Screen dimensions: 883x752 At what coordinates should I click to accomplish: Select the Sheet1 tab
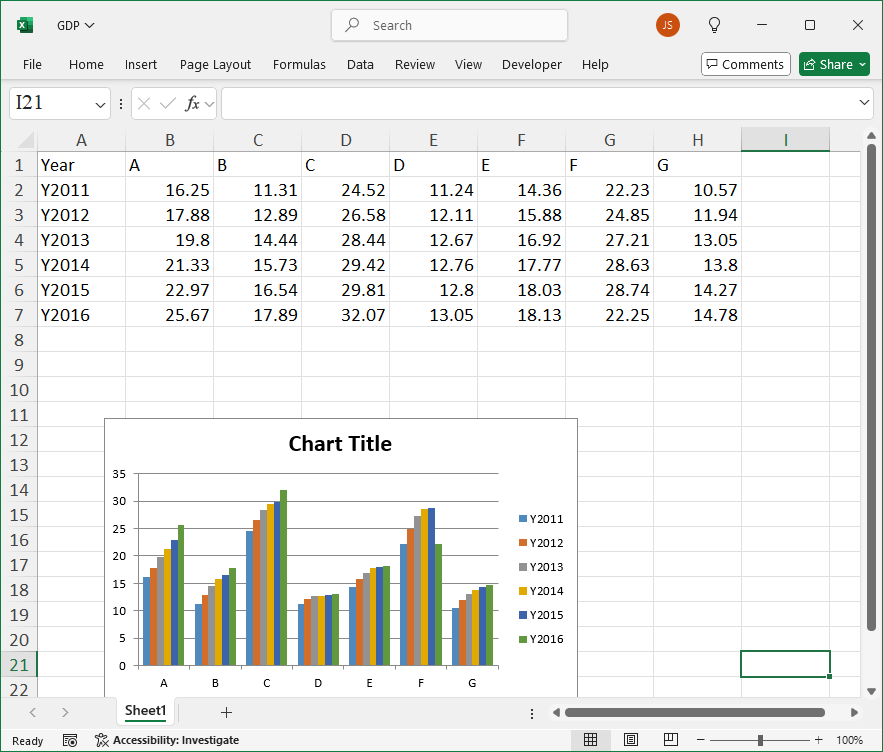145,712
